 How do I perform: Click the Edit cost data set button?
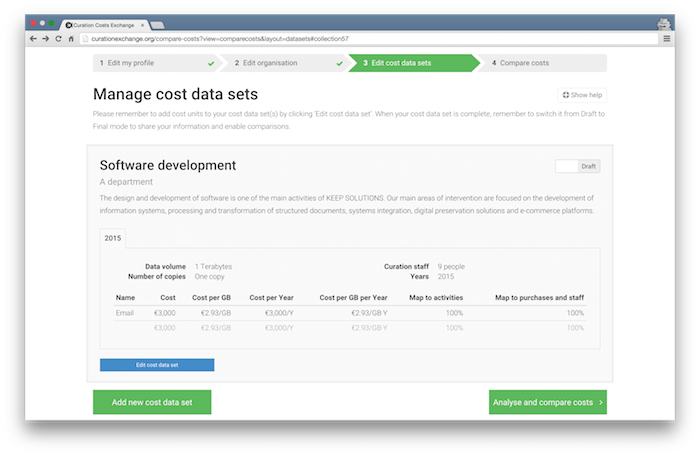pyautogui.click(x=157, y=365)
